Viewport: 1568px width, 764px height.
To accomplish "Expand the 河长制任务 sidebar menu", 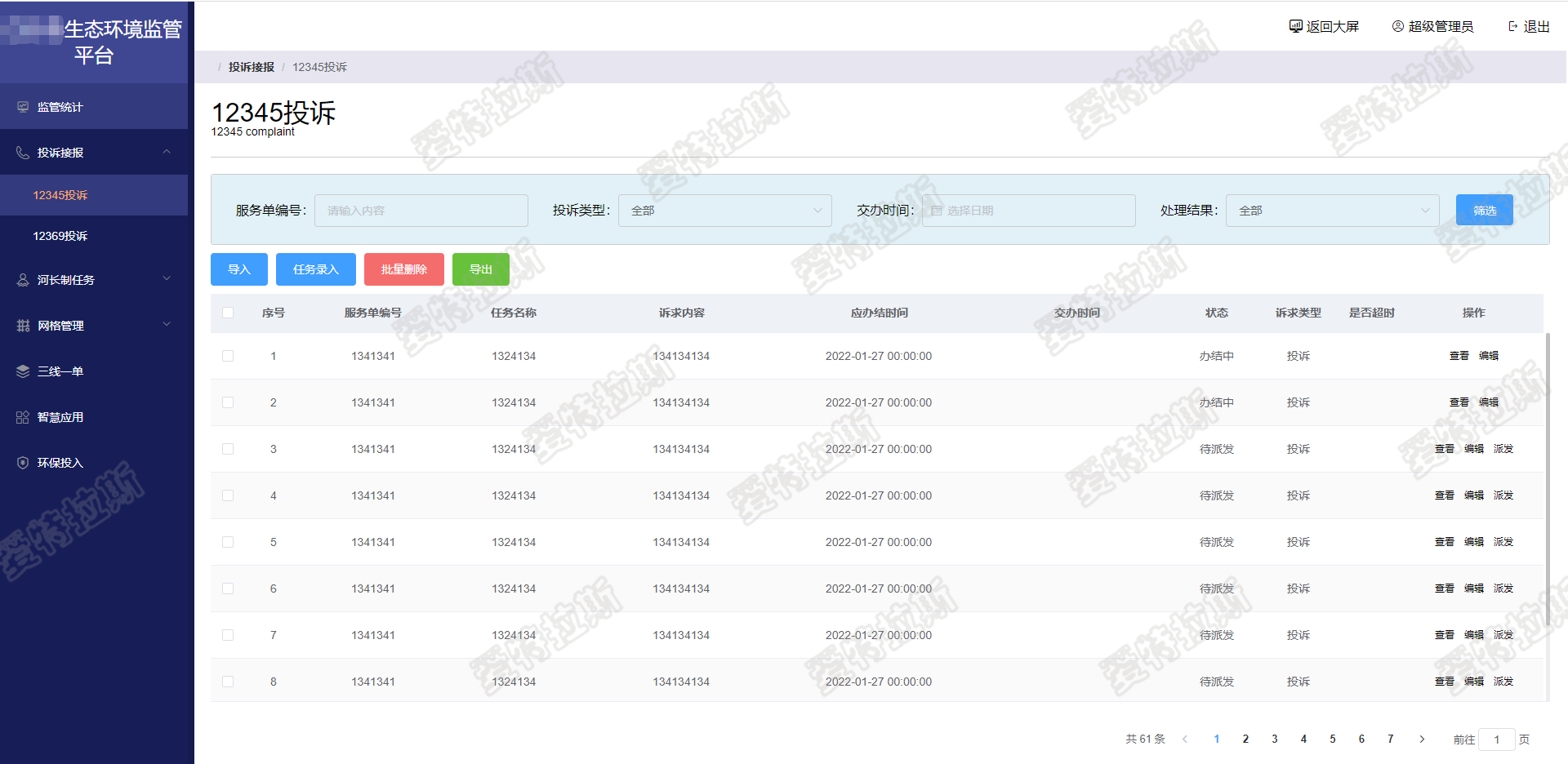I will 94,280.
